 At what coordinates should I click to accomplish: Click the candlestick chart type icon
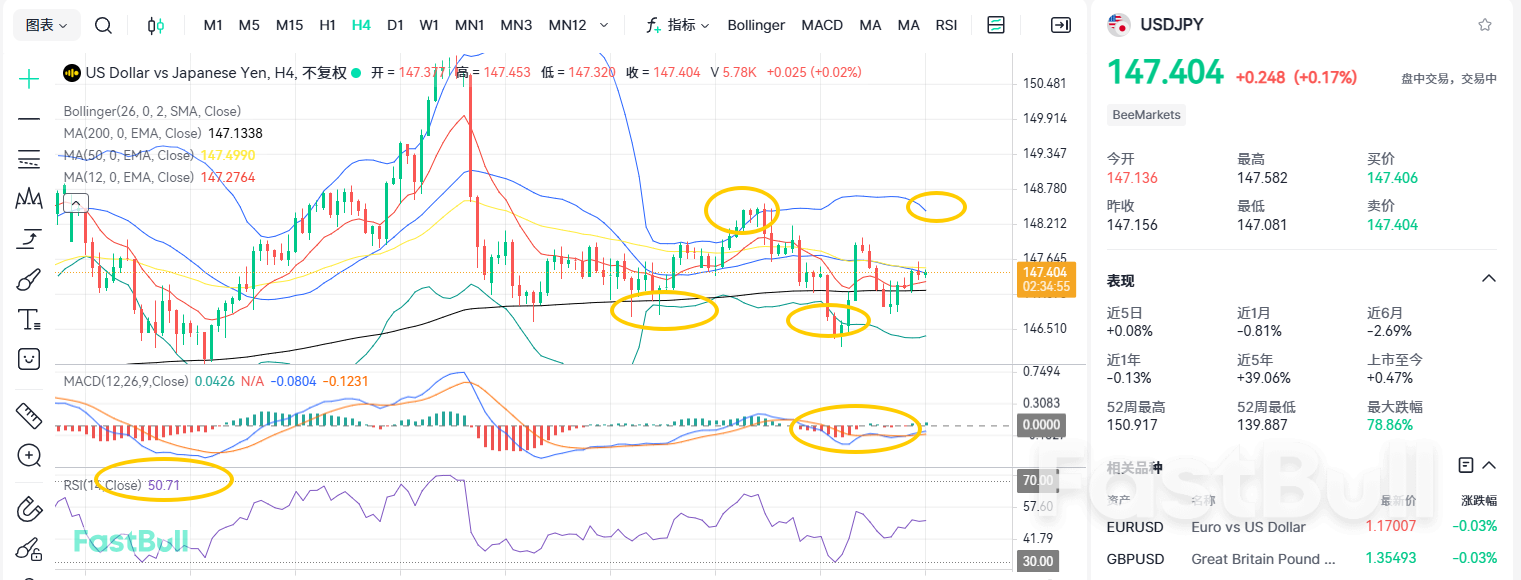155,25
